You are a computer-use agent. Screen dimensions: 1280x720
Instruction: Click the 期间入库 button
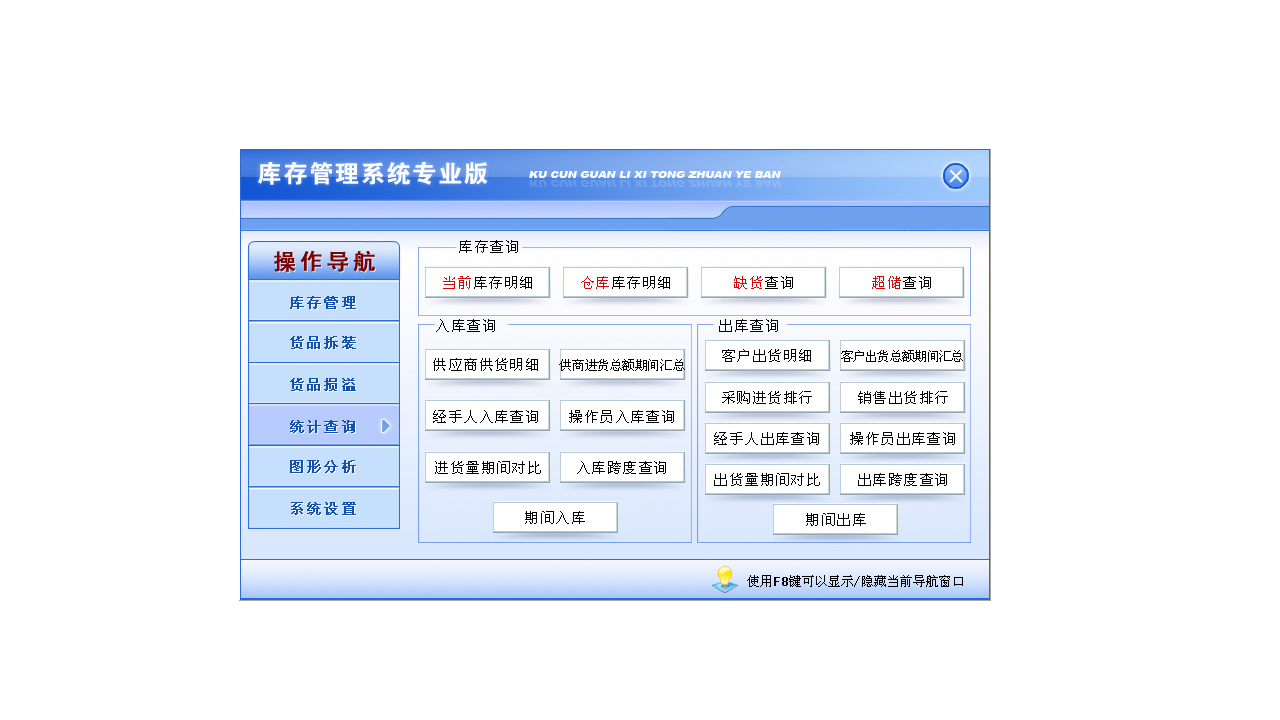(555, 517)
